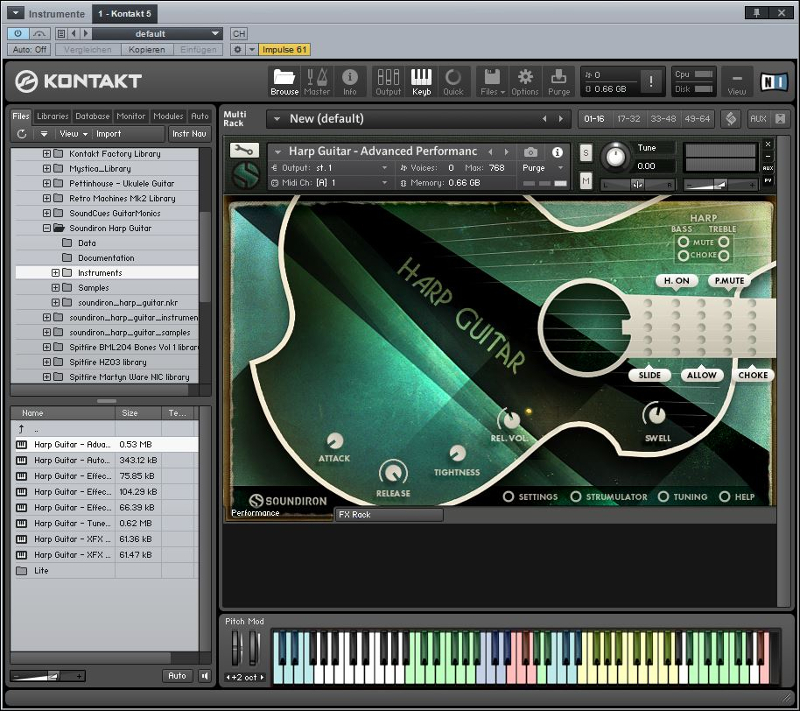Click the instrument volume slider
This screenshot has height=711, width=800.
pos(719,185)
